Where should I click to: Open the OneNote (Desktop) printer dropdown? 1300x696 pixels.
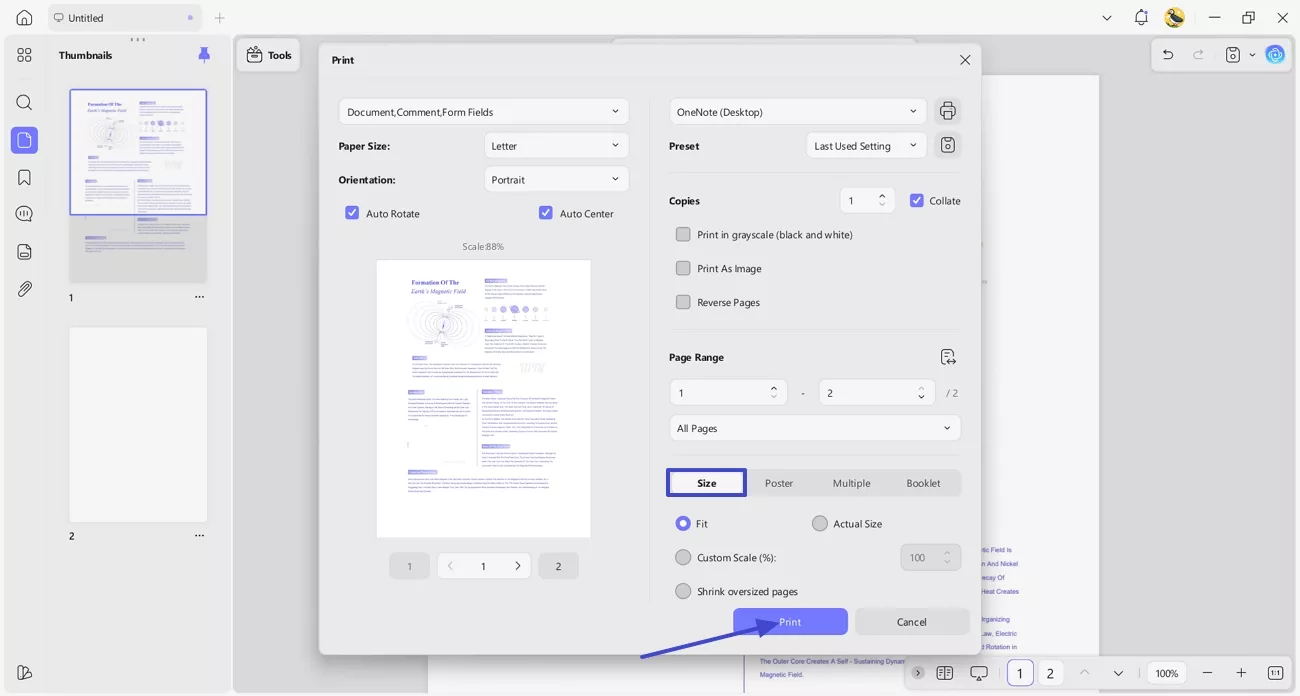click(x=798, y=112)
